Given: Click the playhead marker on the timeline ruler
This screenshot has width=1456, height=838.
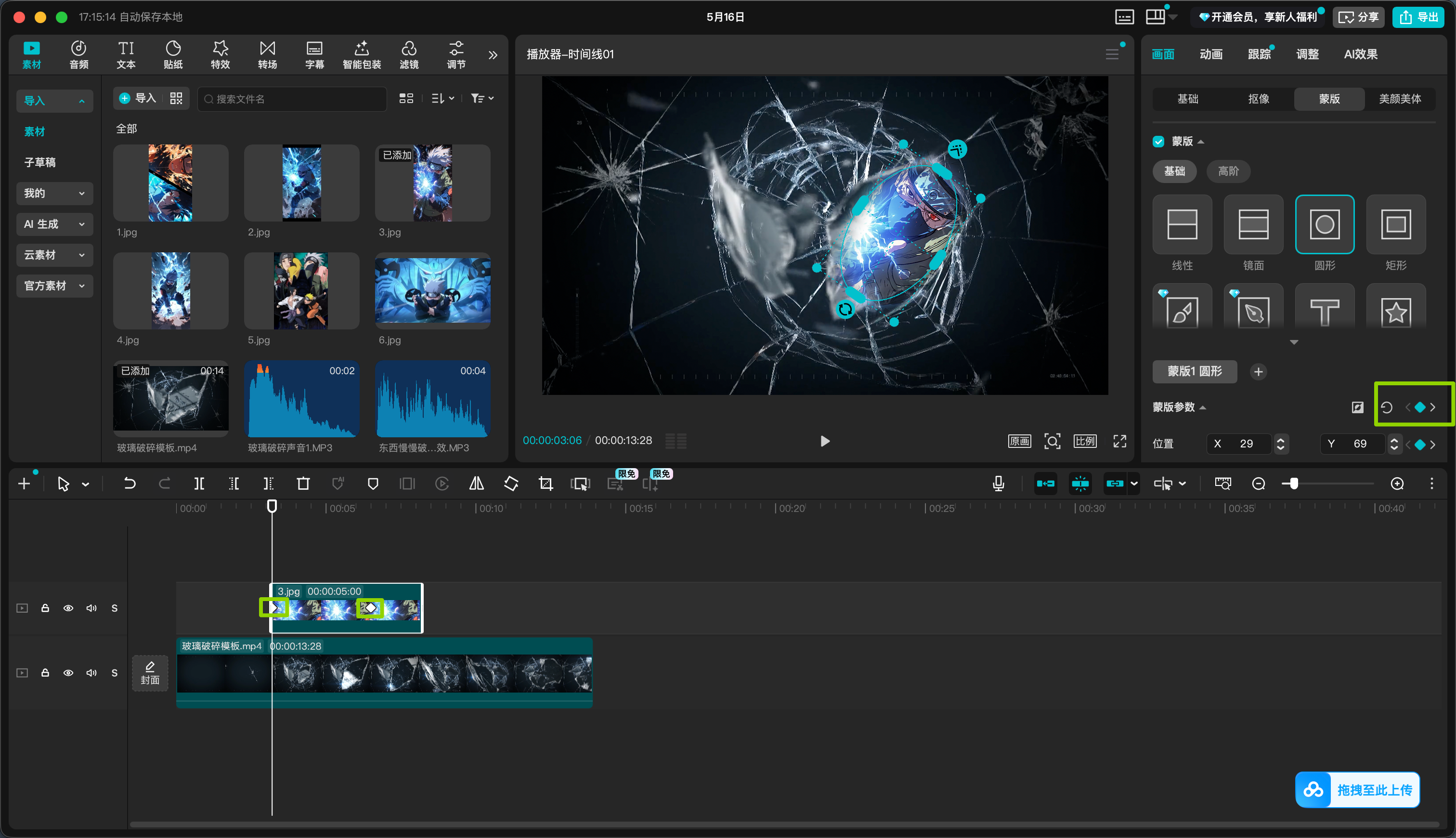Looking at the screenshot, I should pos(272,506).
